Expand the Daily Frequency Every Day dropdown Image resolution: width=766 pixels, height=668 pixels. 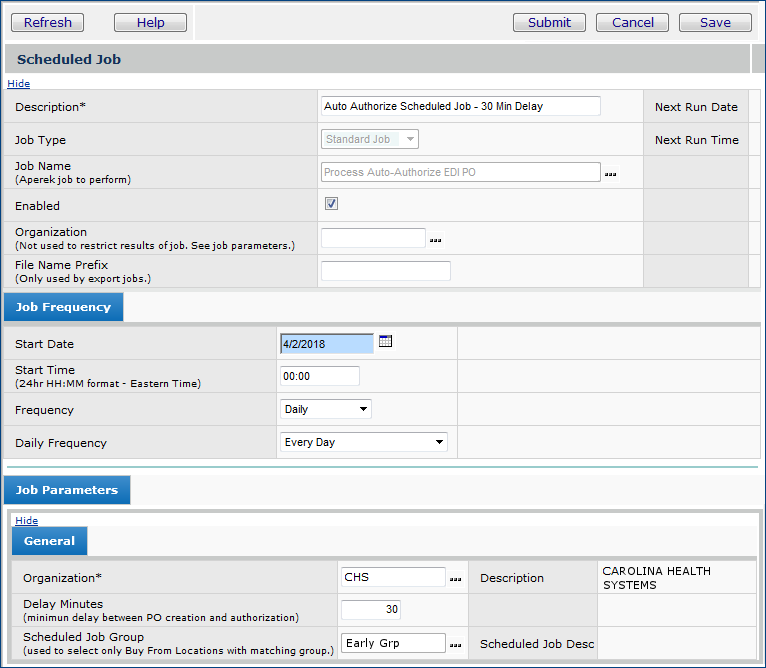tap(364, 442)
